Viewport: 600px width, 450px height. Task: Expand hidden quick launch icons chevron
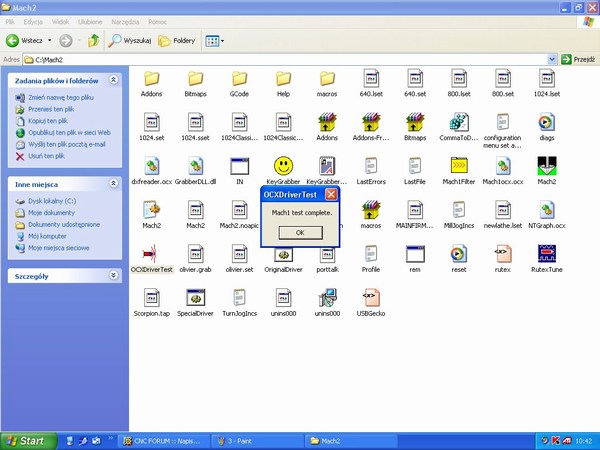[111, 438]
